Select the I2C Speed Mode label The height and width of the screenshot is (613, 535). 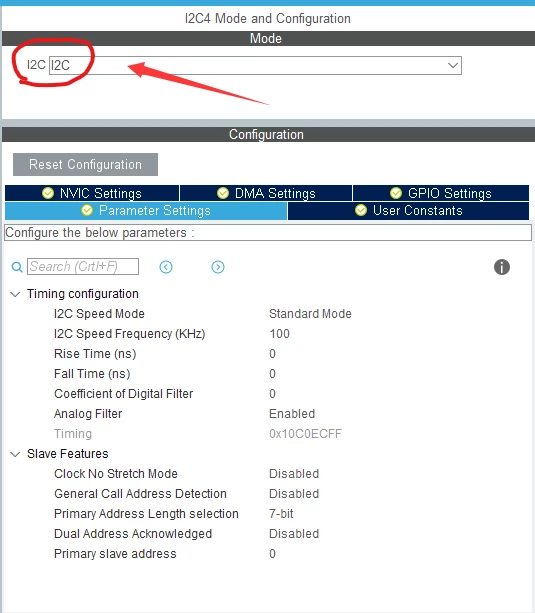click(99, 314)
